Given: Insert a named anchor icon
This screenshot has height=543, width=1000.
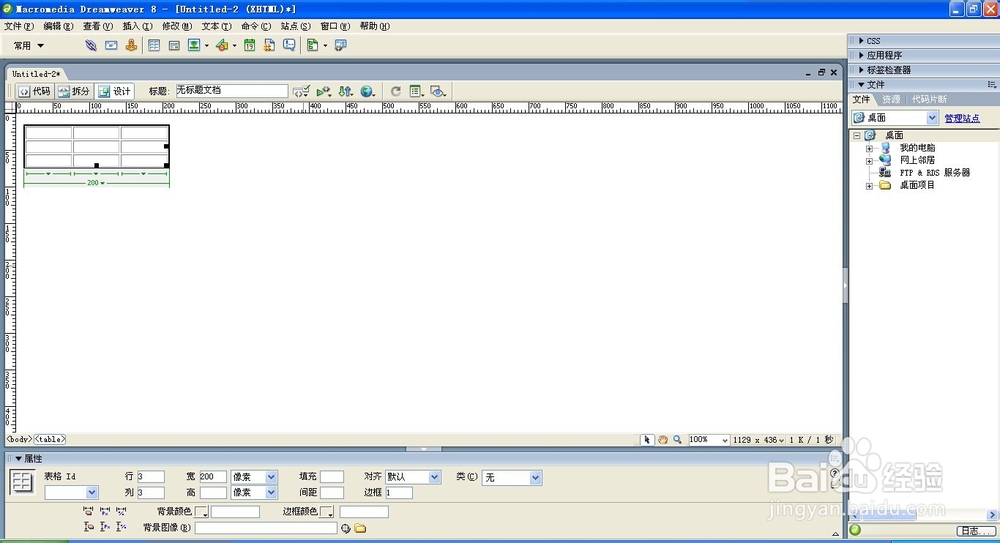Looking at the screenshot, I should pyautogui.click(x=131, y=45).
